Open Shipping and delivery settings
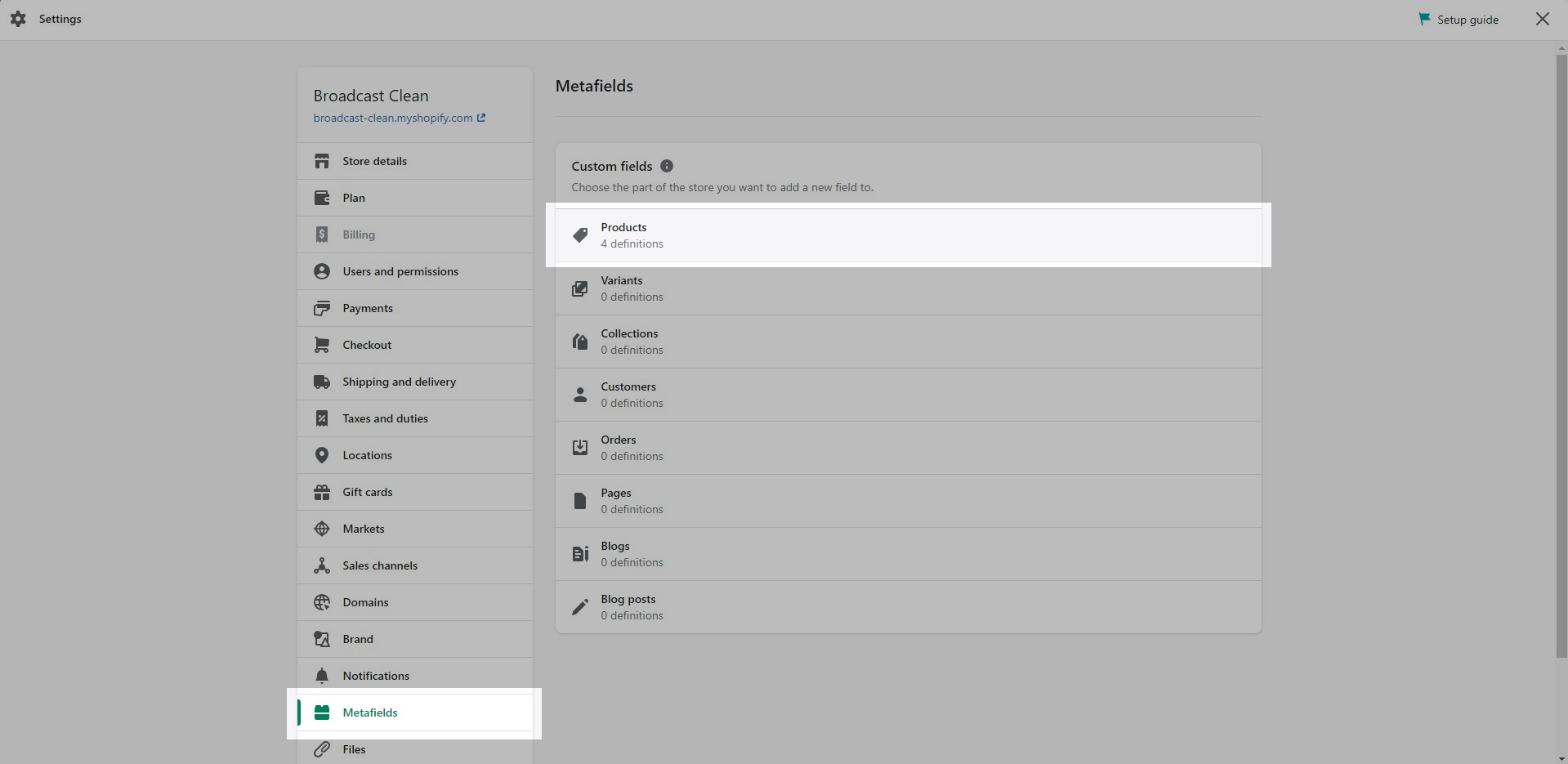Screen dimensions: 1568x764 click(399, 382)
